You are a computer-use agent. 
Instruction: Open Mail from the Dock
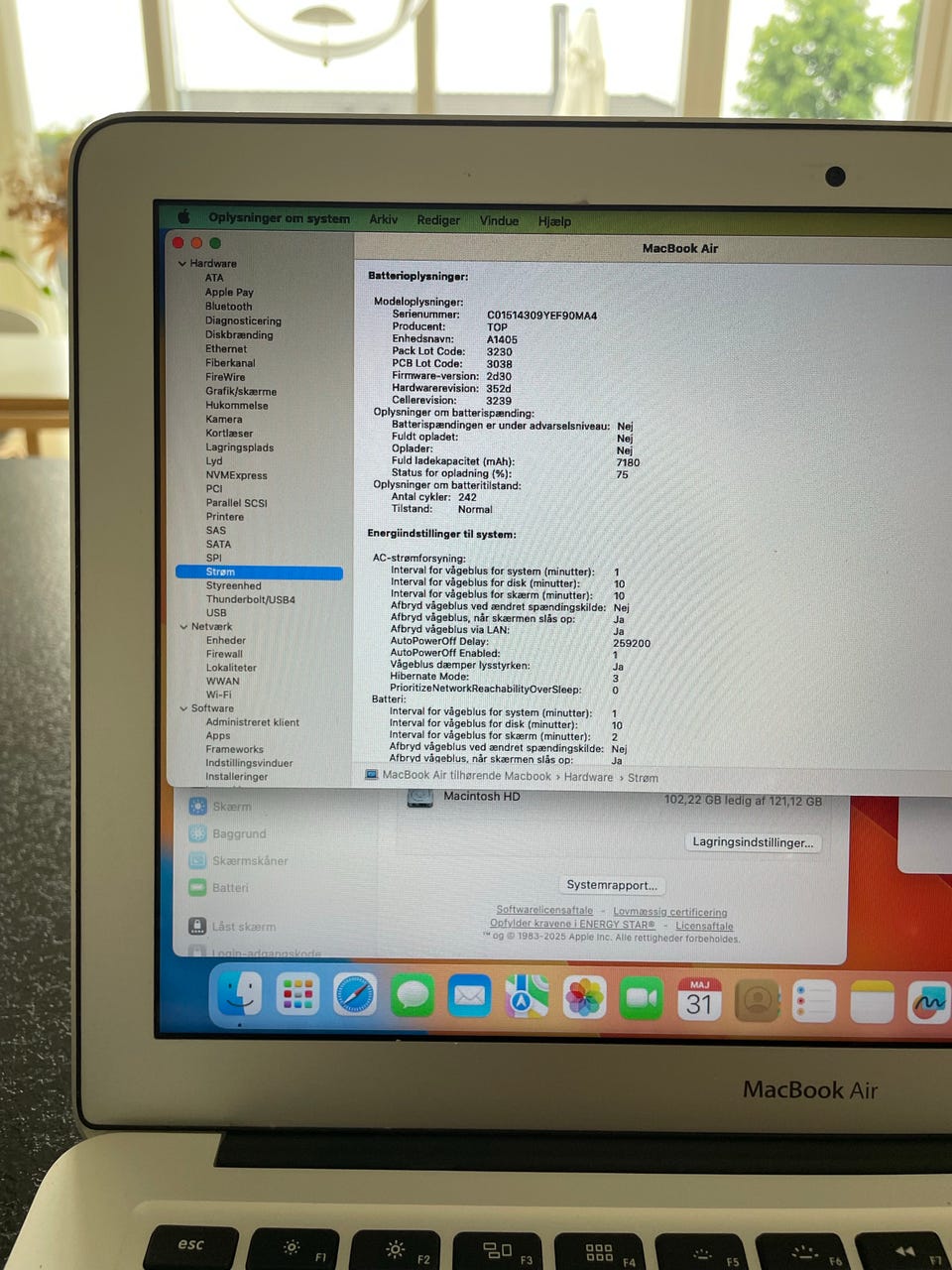pos(469,997)
